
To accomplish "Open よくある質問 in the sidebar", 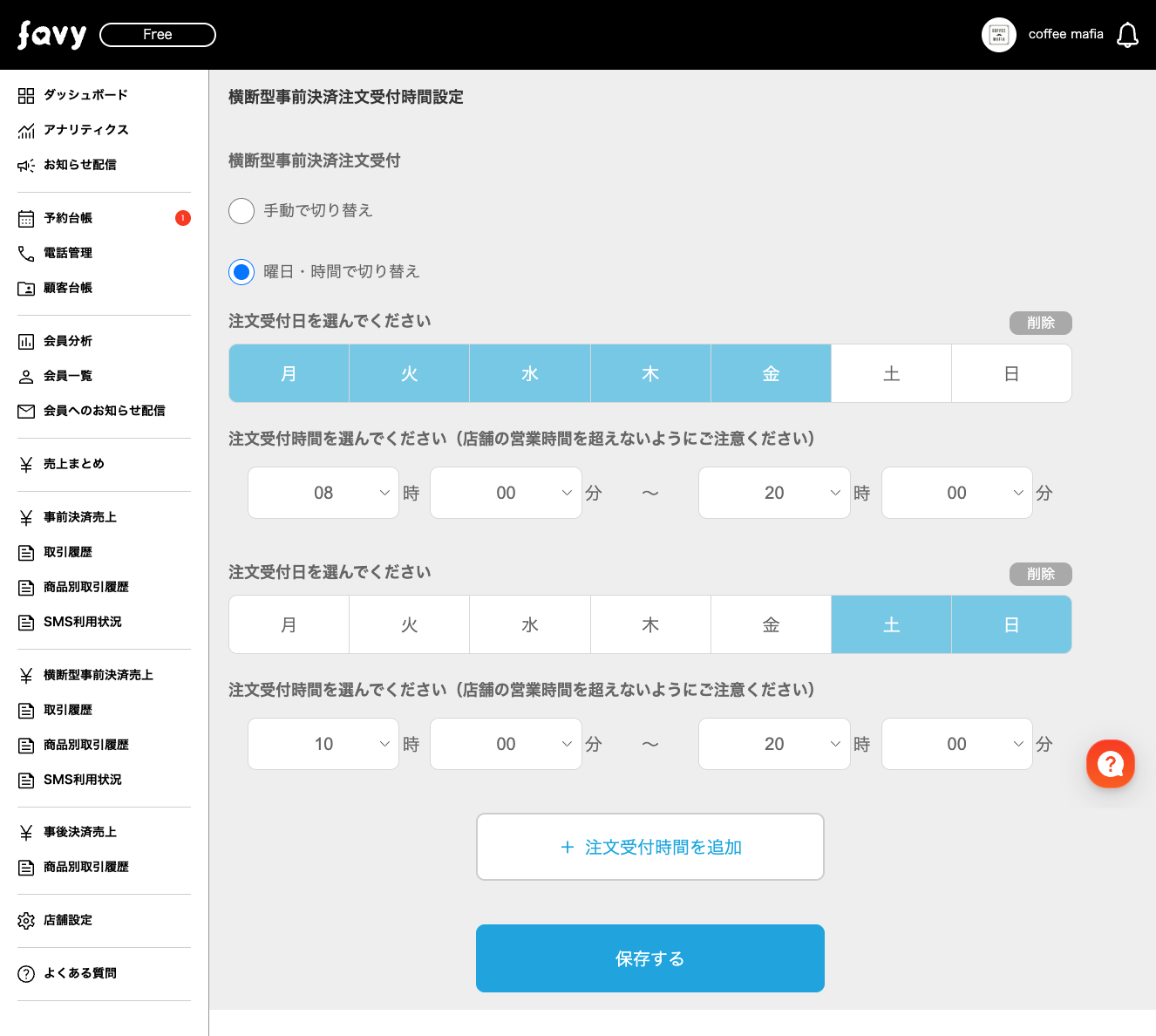I will coord(80,973).
